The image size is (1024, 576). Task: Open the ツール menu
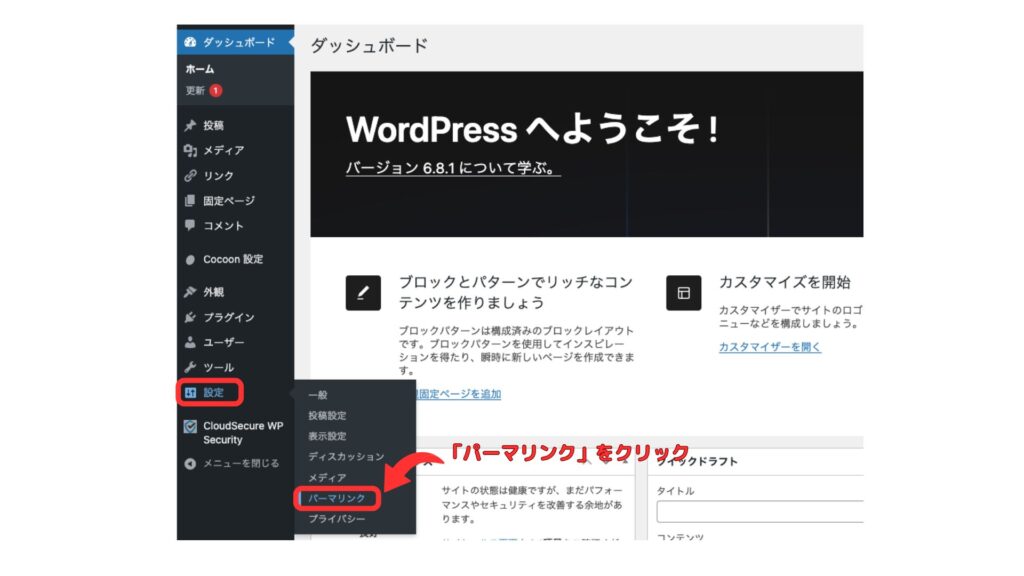pyautogui.click(x=219, y=367)
